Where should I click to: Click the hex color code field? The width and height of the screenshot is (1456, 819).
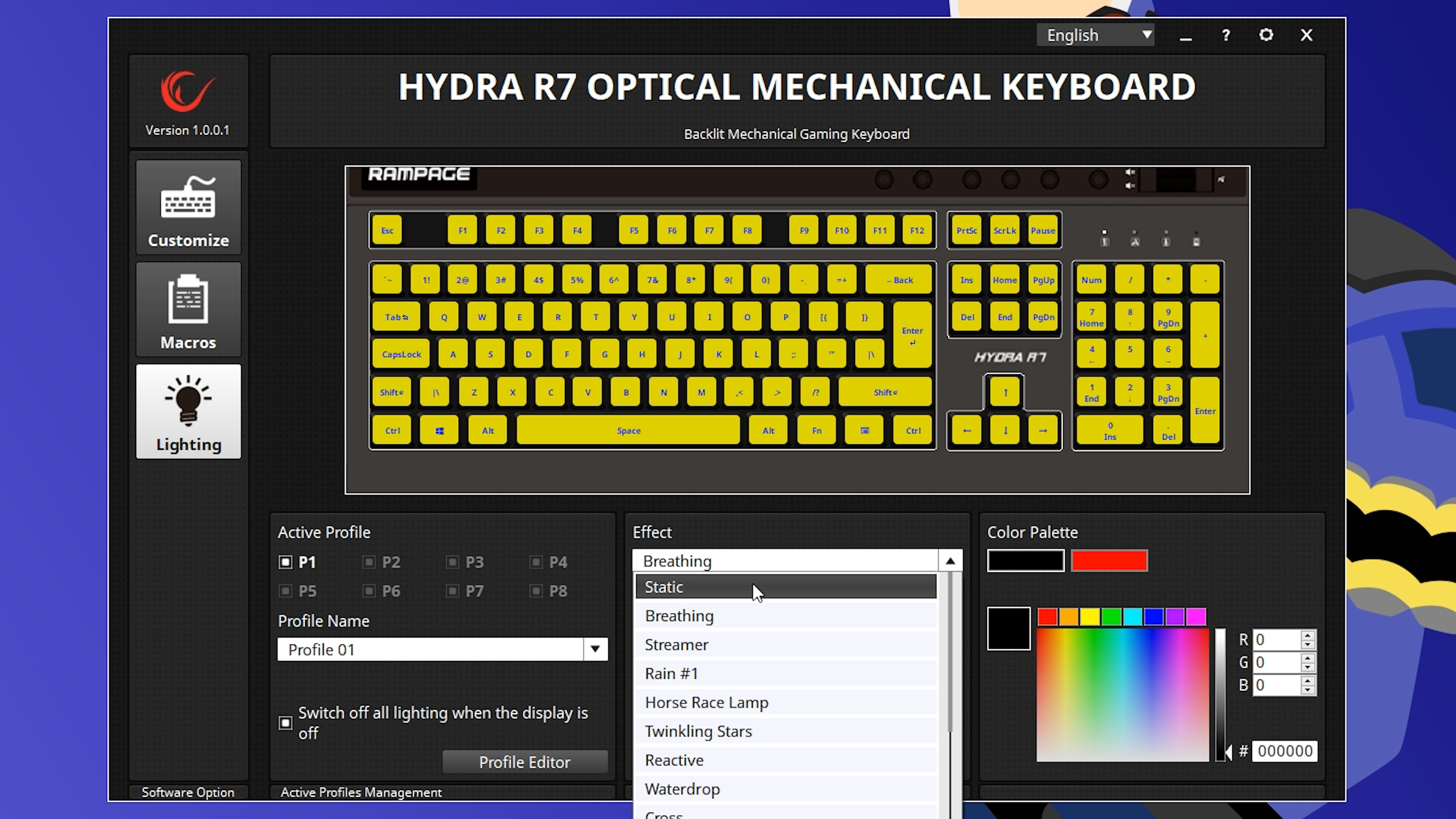(x=1284, y=751)
